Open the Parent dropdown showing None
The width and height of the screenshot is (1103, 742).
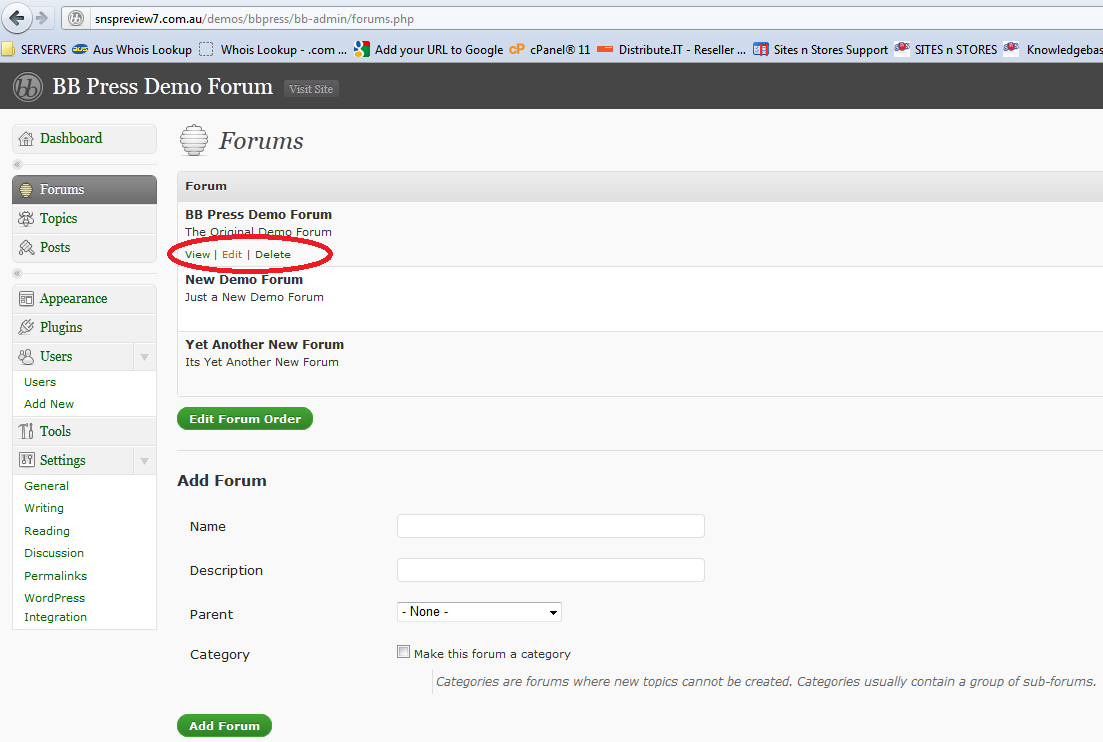coord(479,612)
